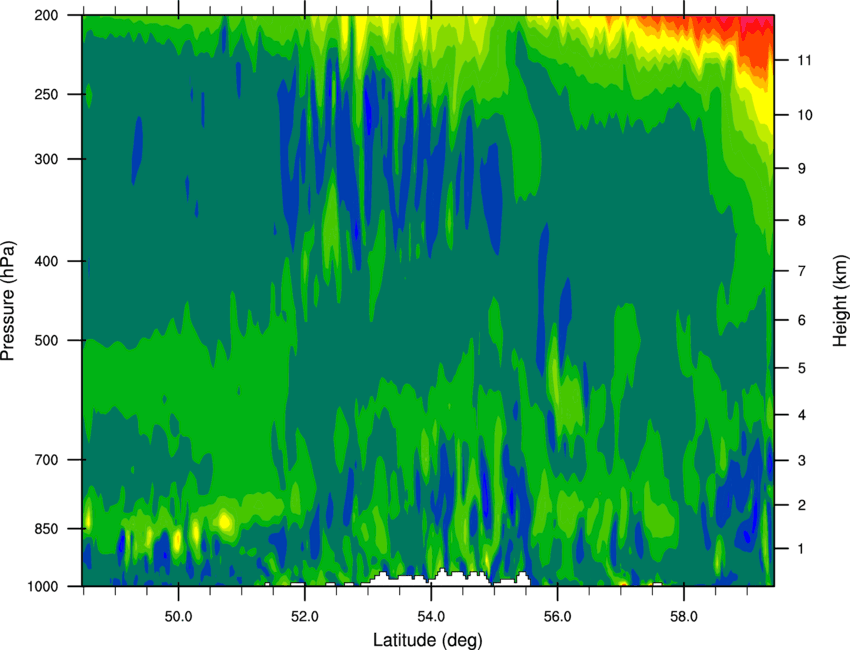This screenshot has width=850, height=650.
Task: Click the 500 pressure axis label
Action: coord(46,340)
